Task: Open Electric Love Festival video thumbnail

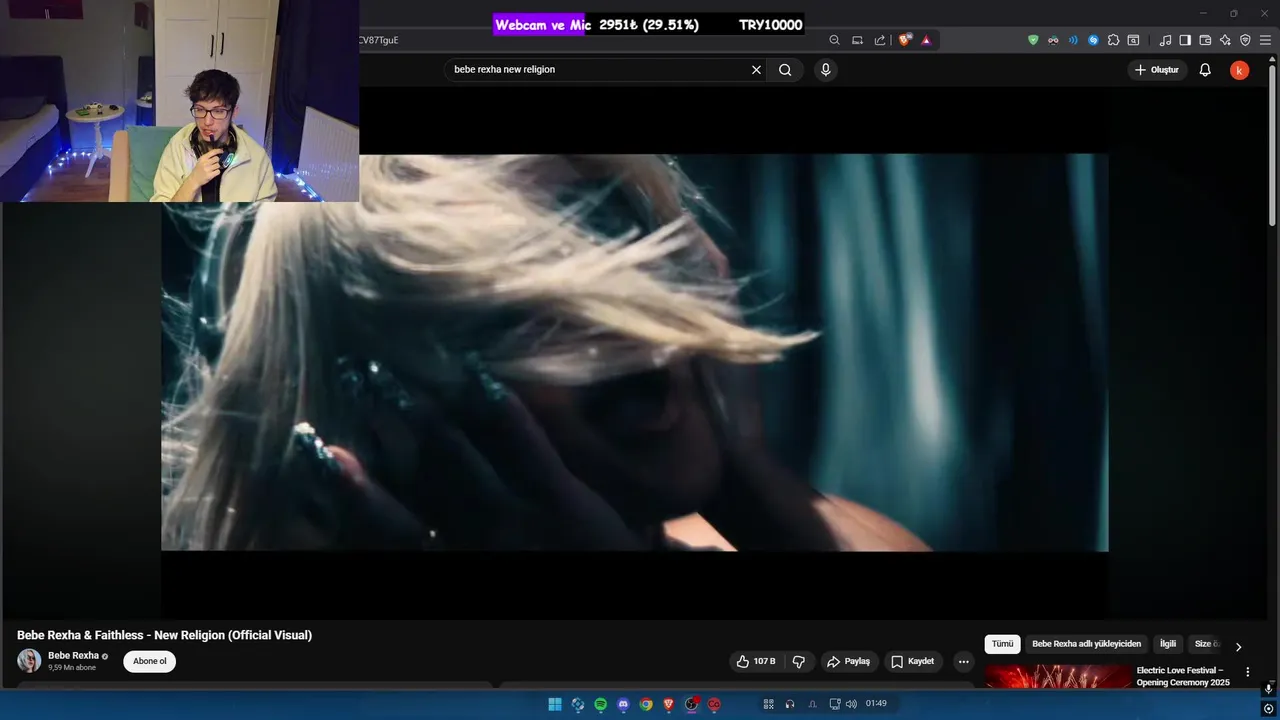Action: [x=1058, y=676]
